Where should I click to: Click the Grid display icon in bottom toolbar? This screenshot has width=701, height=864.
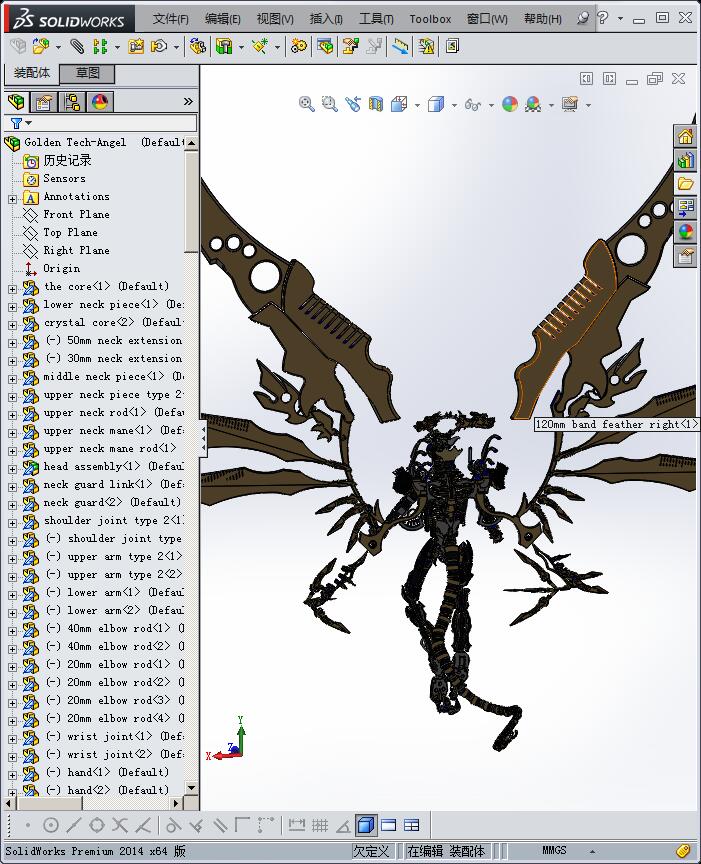click(320, 825)
